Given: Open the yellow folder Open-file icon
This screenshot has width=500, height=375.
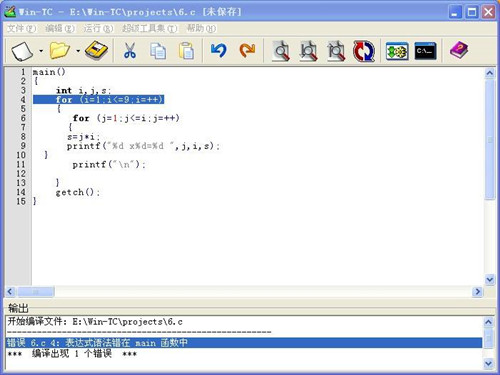Looking at the screenshot, I should [x=60, y=51].
